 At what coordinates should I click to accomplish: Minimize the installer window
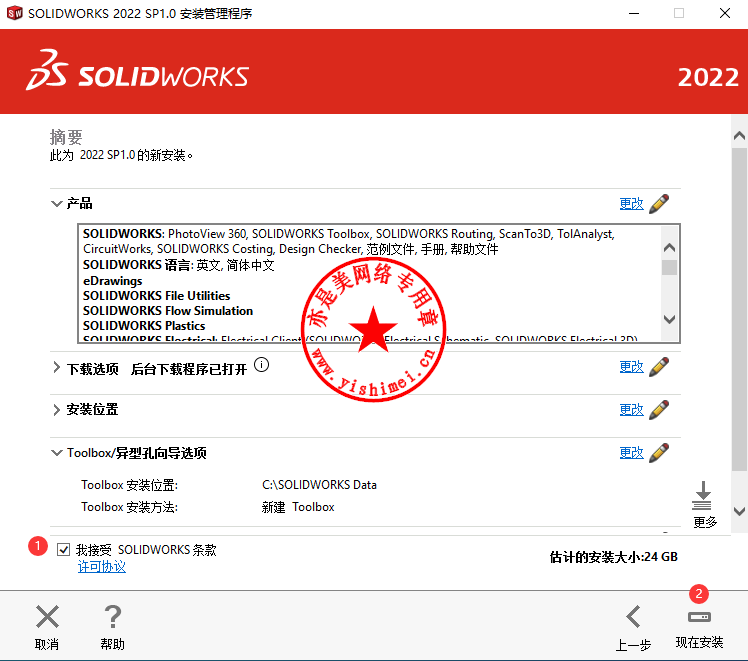[634, 13]
